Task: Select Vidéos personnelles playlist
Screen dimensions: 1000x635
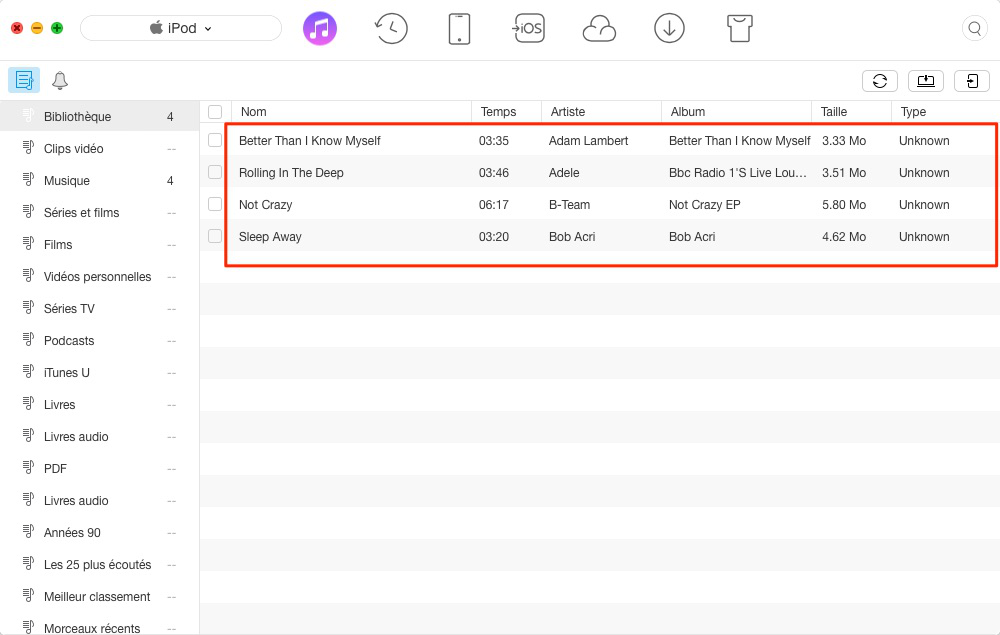Action: pyautogui.click(x=99, y=277)
